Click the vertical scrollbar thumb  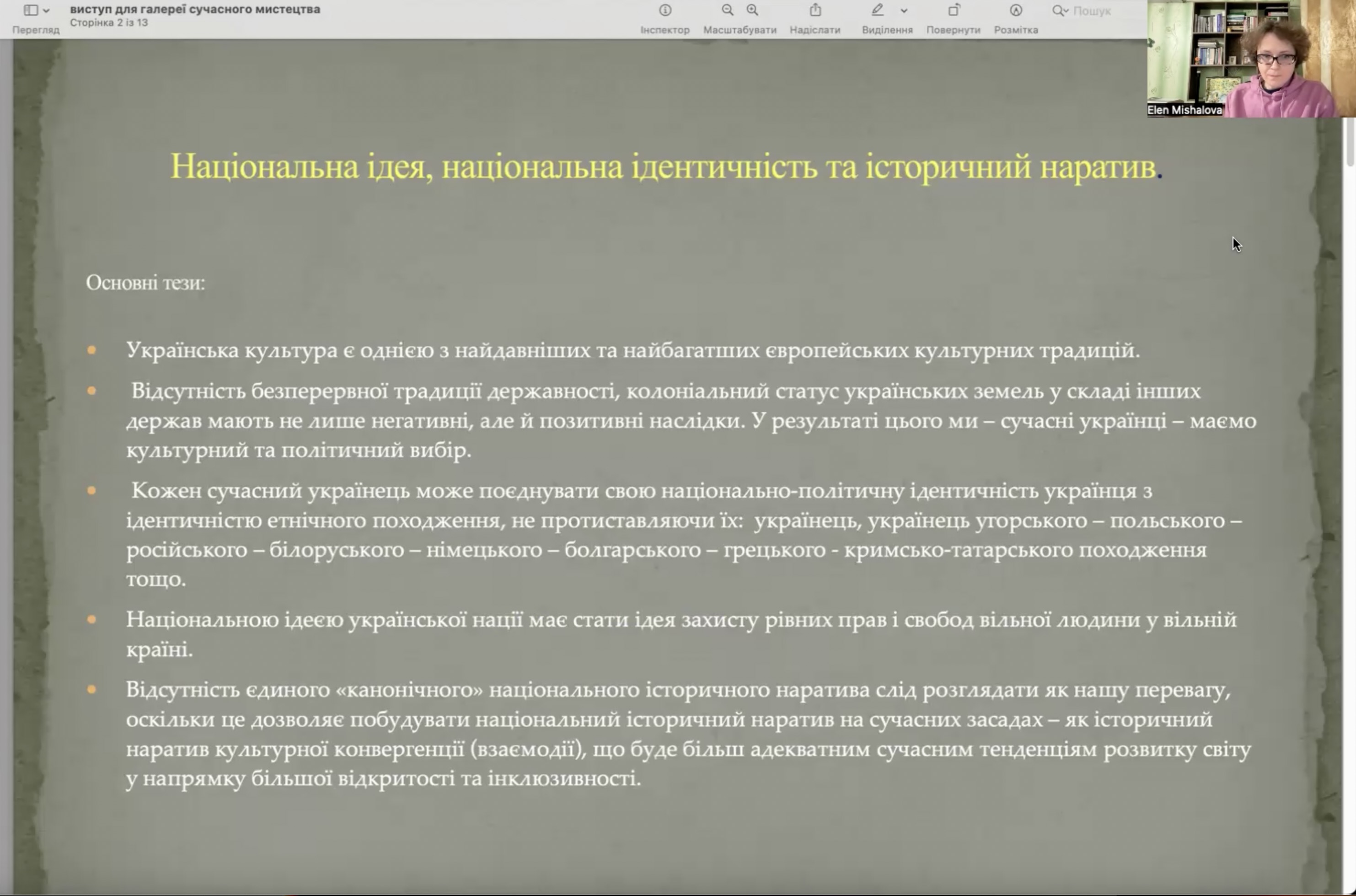[x=1351, y=142]
